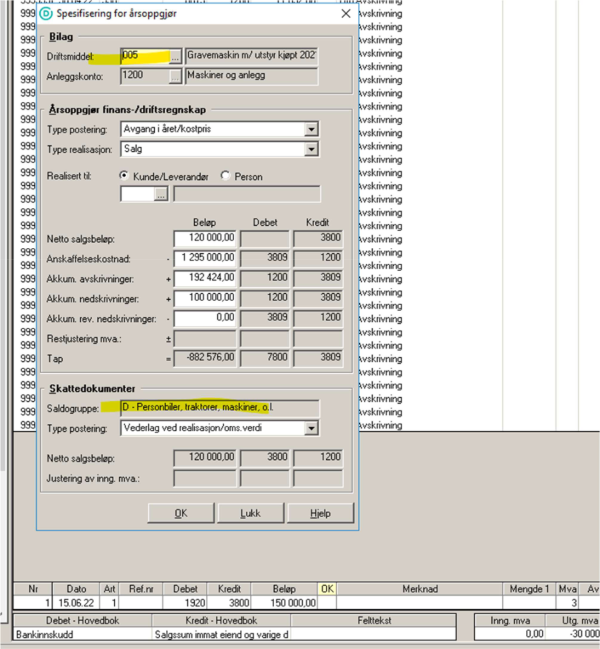Viewport: 600px width, 649px height.
Task: Click the Debet column header in voucher grid
Action: [185, 589]
